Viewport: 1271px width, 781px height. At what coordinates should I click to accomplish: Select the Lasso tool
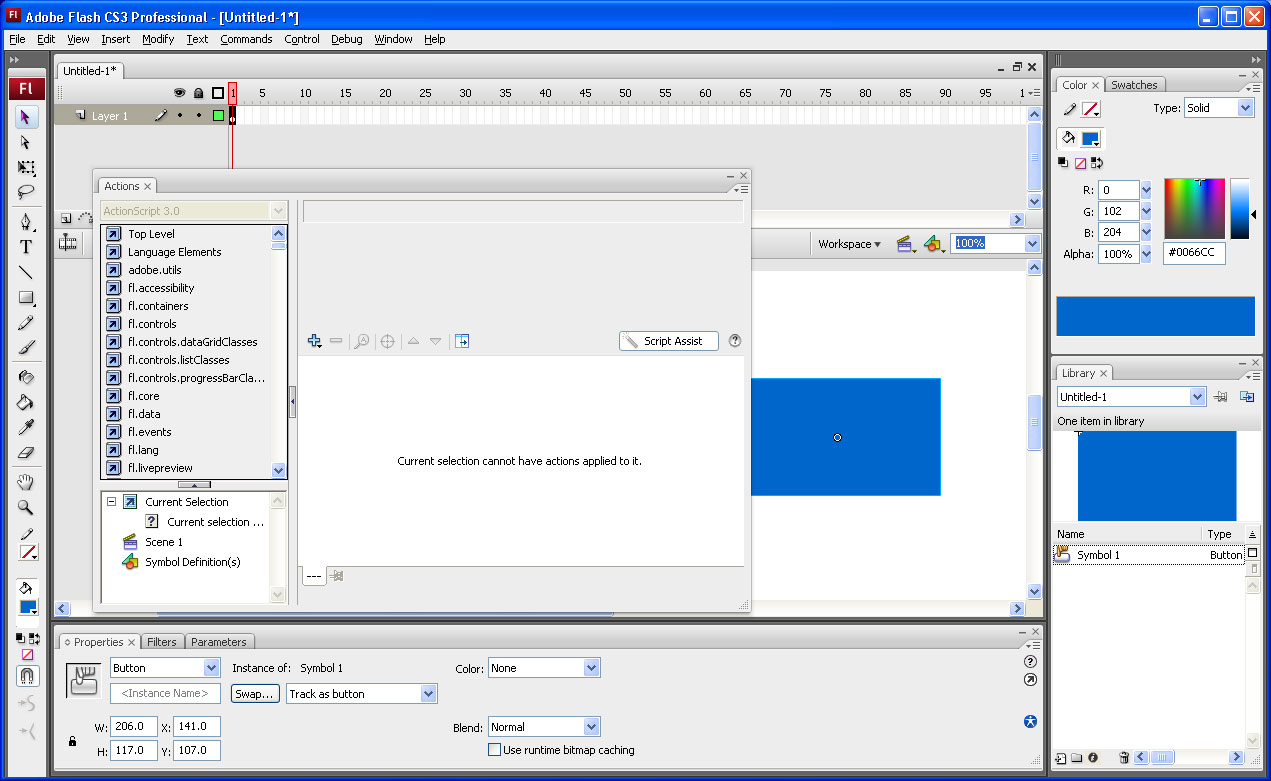(x=26, y=192)
